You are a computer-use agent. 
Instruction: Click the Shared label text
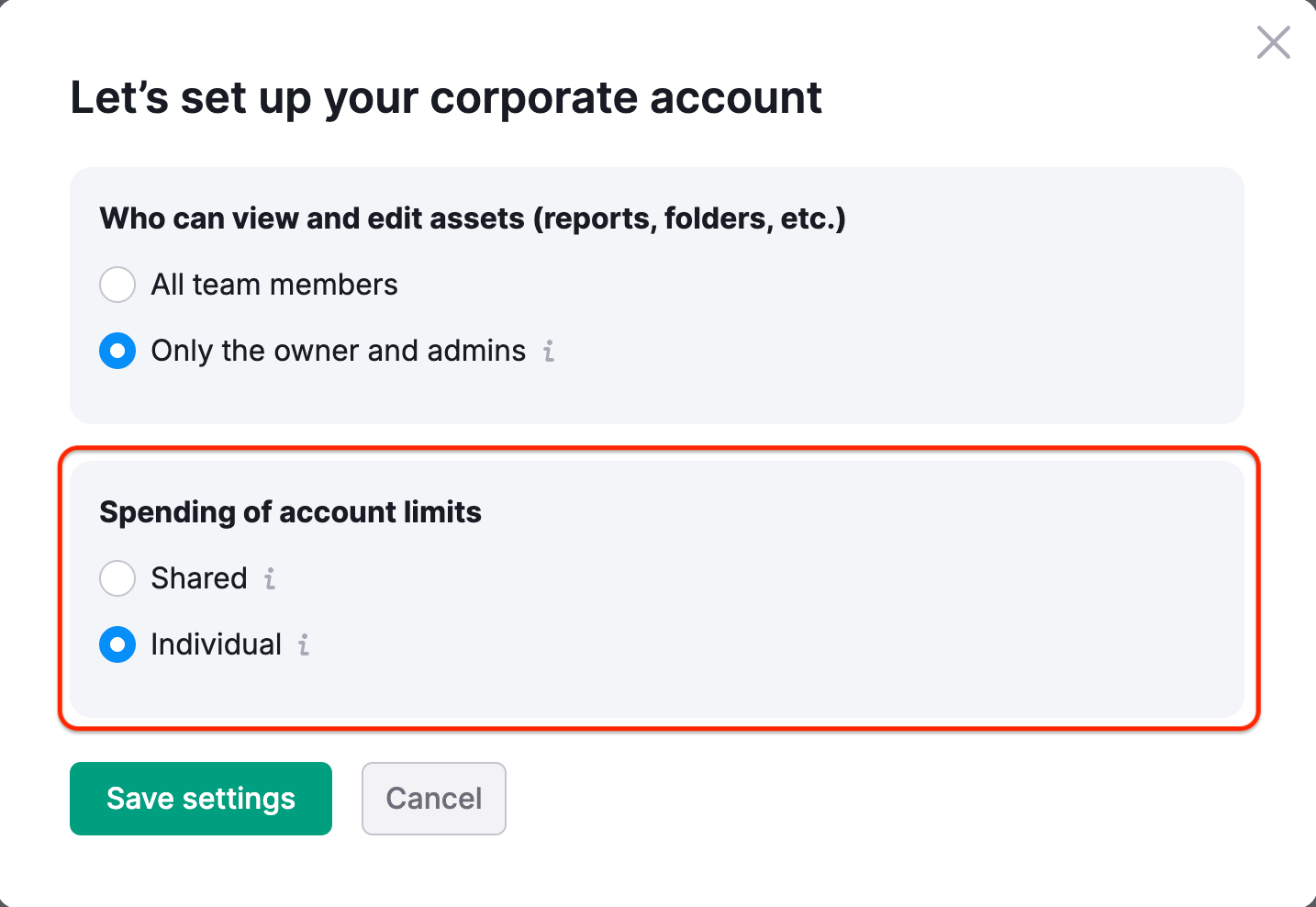pyautogui.click(x=198, y=578)
